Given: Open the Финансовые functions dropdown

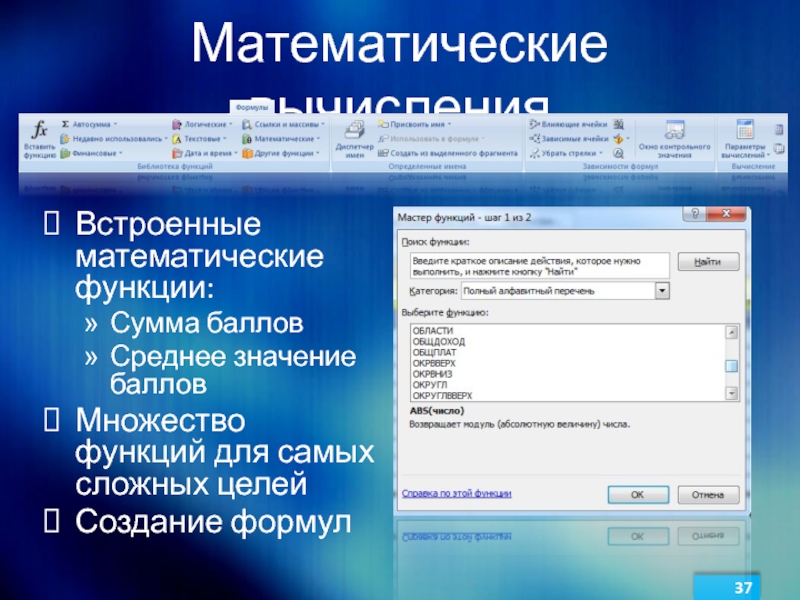Looking at the screenshot, I should click(x=92, y=153).
